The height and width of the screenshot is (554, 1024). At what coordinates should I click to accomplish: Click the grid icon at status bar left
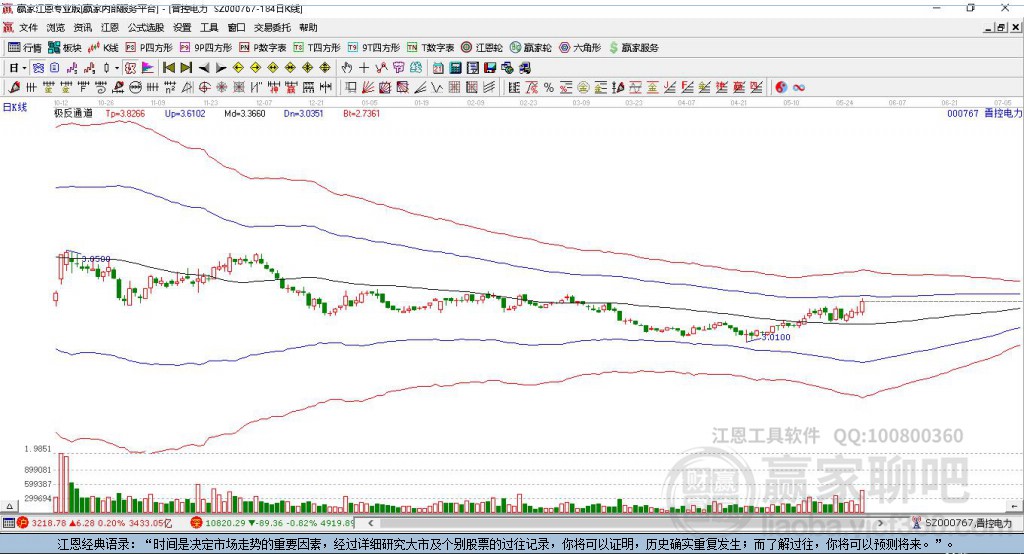[x=8, y=523]
